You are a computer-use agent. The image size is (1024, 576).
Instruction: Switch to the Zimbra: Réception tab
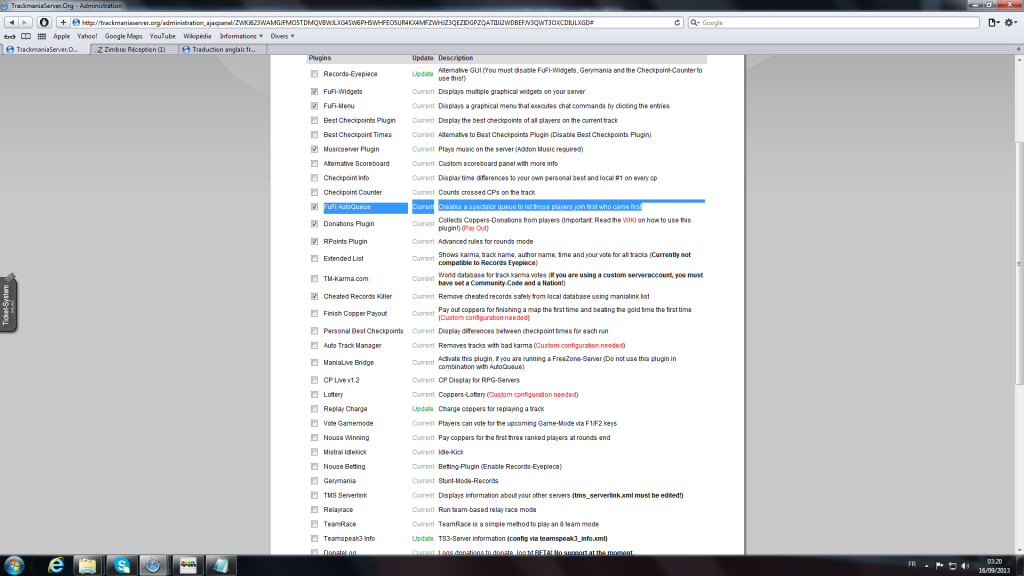pyautogui.click(x=134, y=49)
